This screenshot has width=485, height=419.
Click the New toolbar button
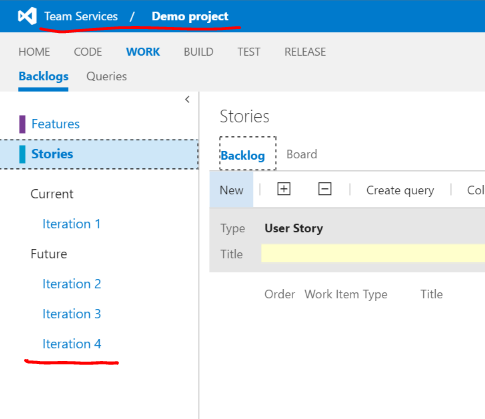coord(231,190)
